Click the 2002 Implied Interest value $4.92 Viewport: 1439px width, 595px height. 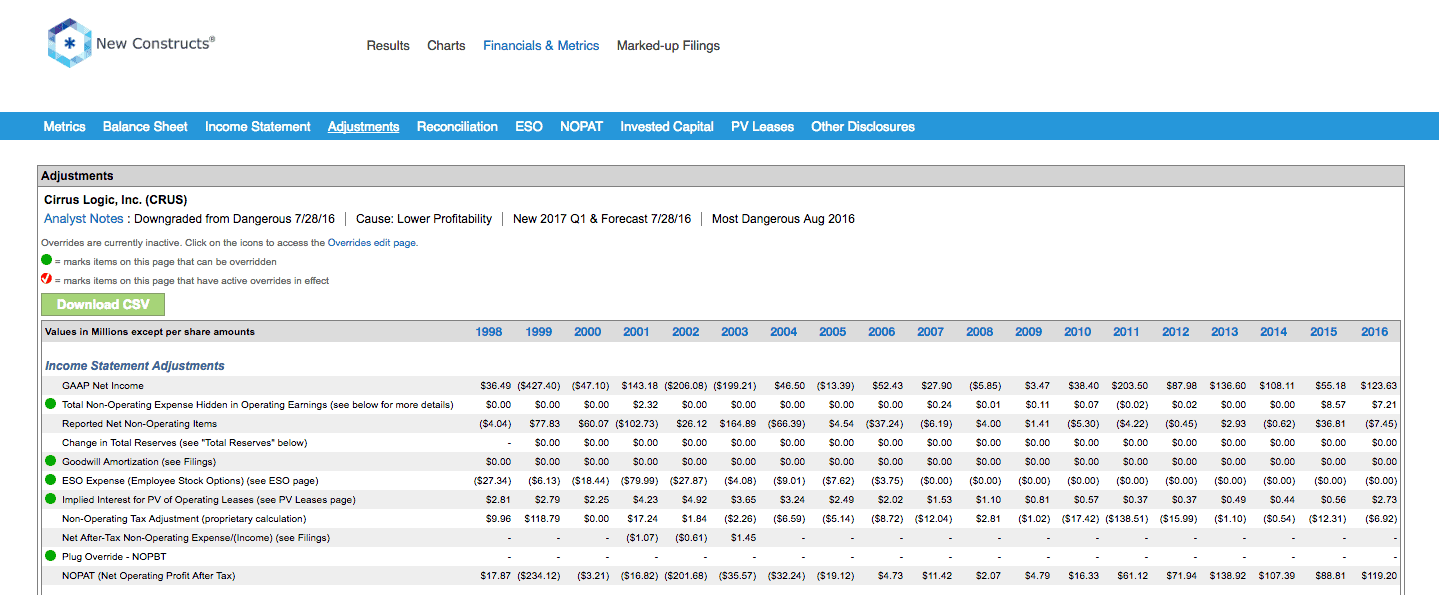pyautogui.click(x=693, y=500)
